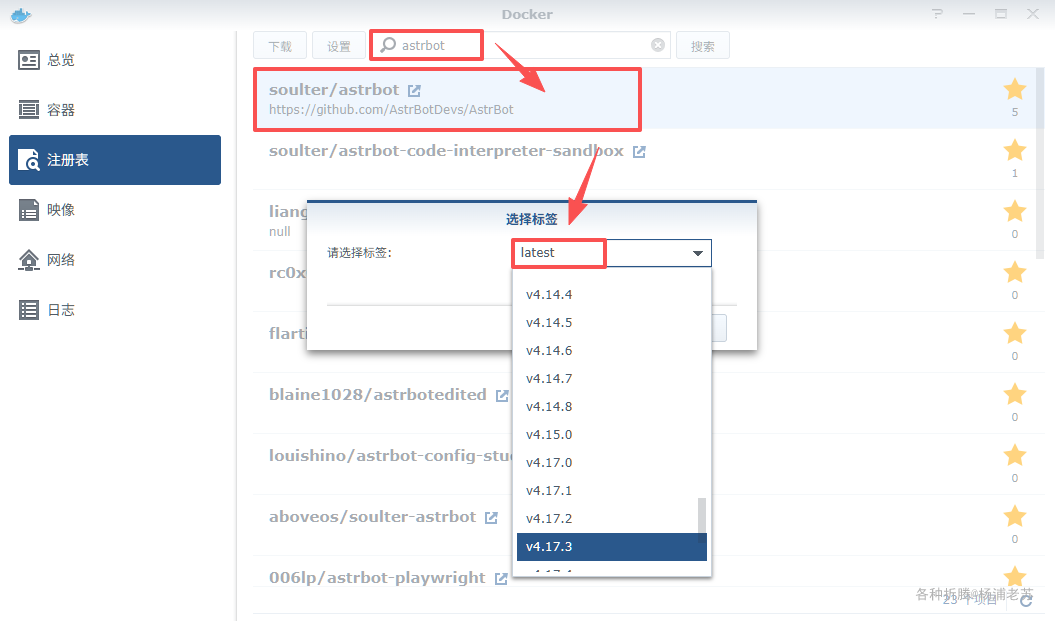Click the 映像 image document icon
The height and width of the screenshot is (621, 1055).
click(x=28, y=210)
